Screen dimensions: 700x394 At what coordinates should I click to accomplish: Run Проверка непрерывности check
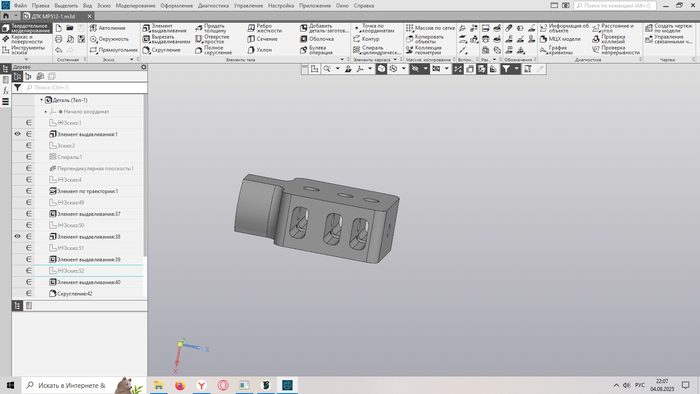pyautogui.click(x=616, y=50)
